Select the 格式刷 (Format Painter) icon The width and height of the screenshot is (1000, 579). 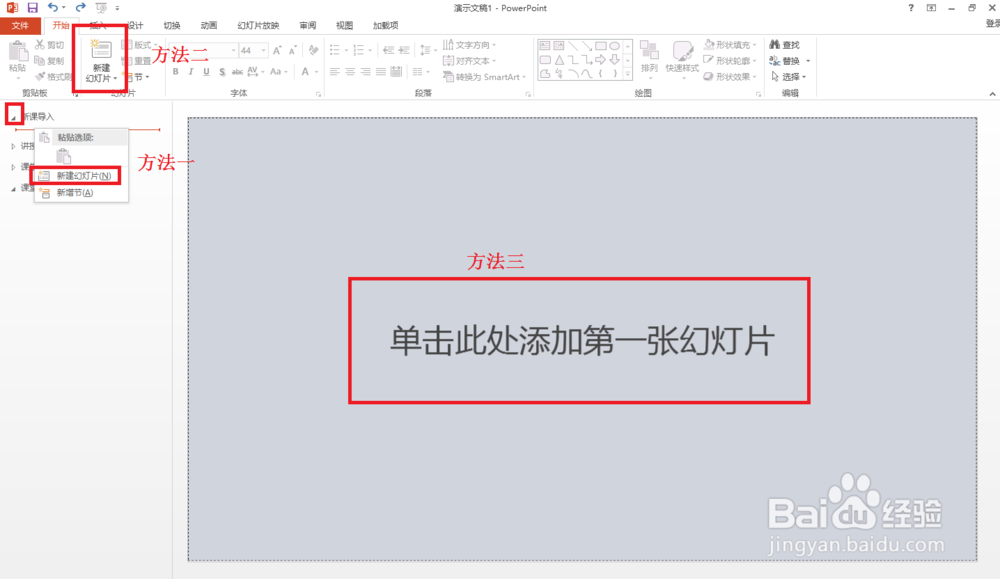pyautogui.click(x=40, y=77)
